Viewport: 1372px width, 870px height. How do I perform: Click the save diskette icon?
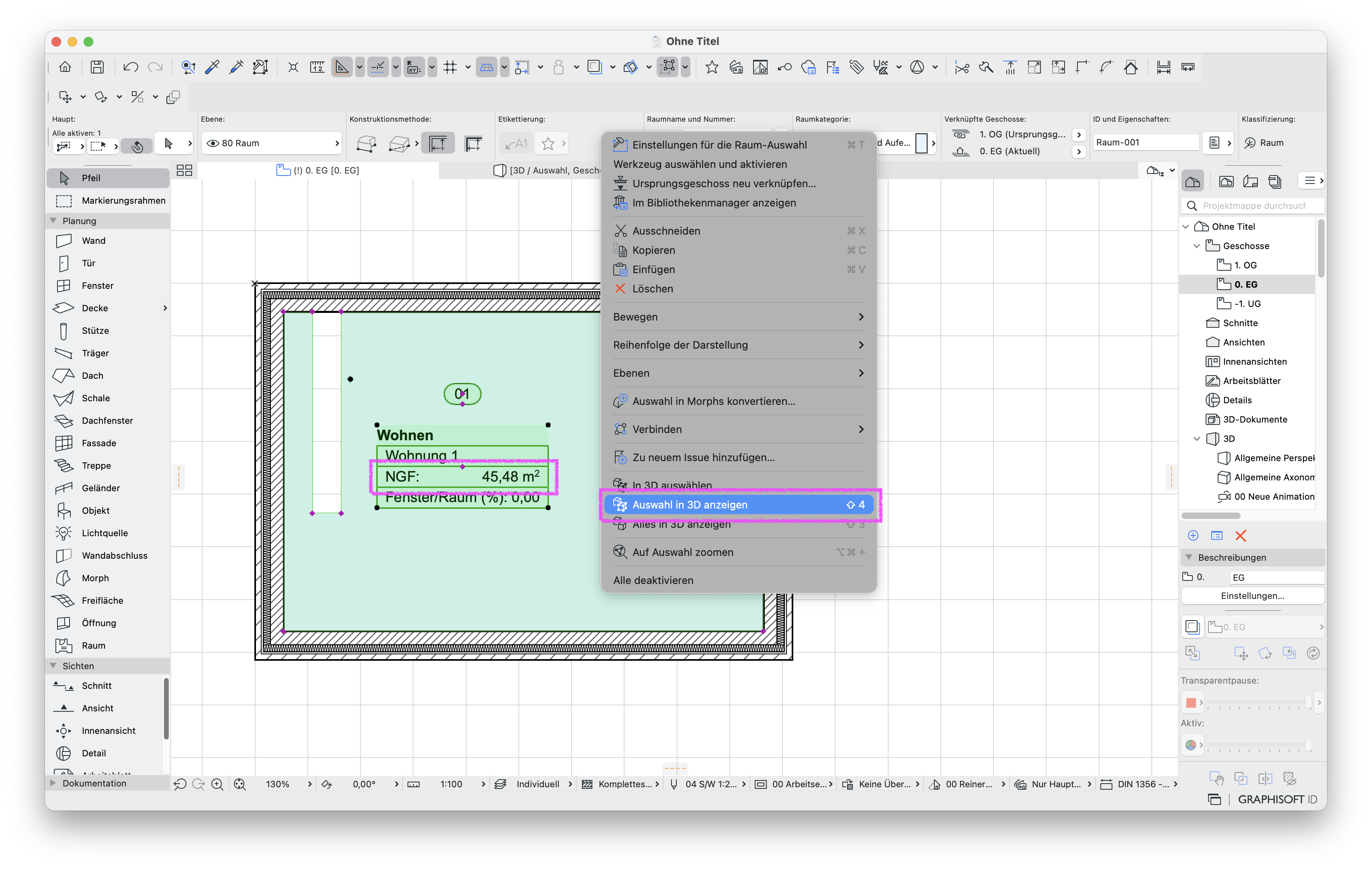[97, 67]
